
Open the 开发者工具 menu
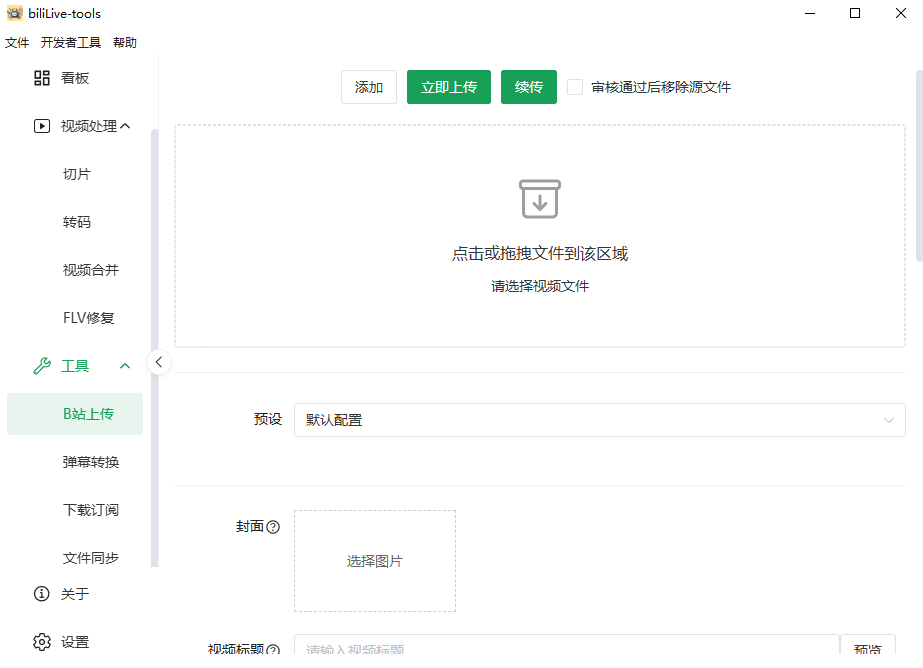(x=71, y=43)
